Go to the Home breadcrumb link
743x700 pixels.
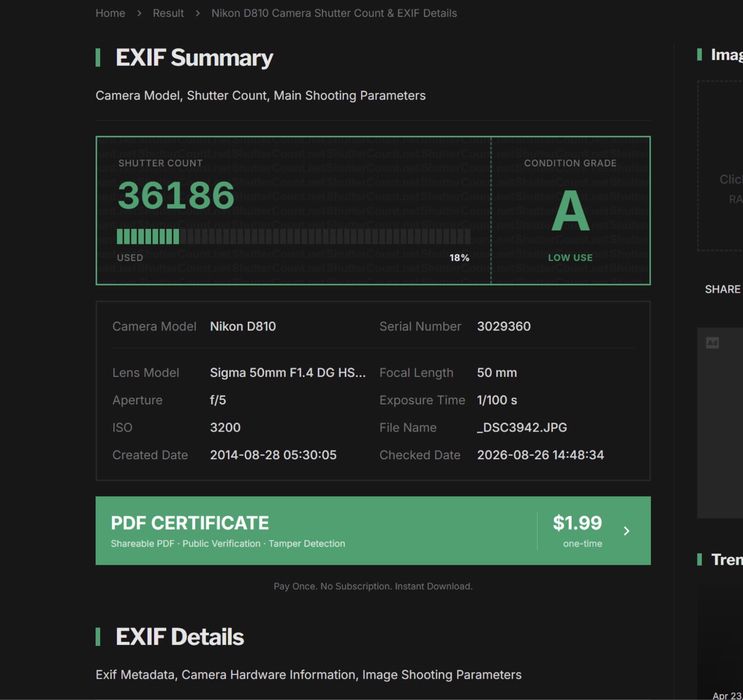click(x=110, y=13)
